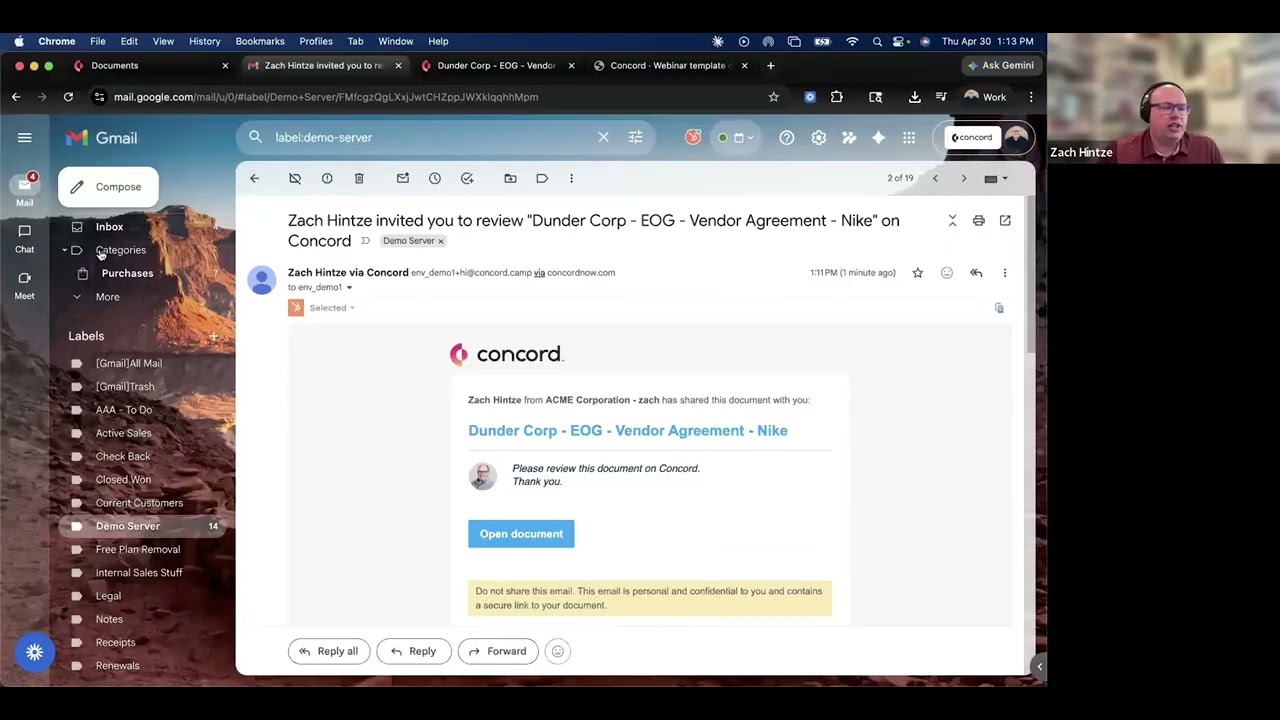This screenshot has height=720, width=1280.
Task: Open Chrome Bookmarks menu
Action: click(x=260, y=41)
